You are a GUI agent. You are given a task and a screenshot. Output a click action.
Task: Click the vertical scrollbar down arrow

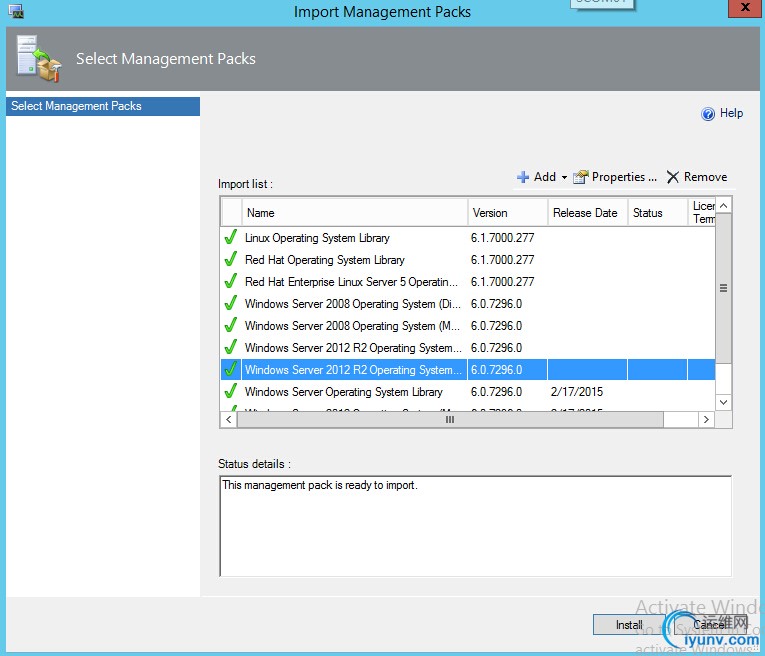724,402
